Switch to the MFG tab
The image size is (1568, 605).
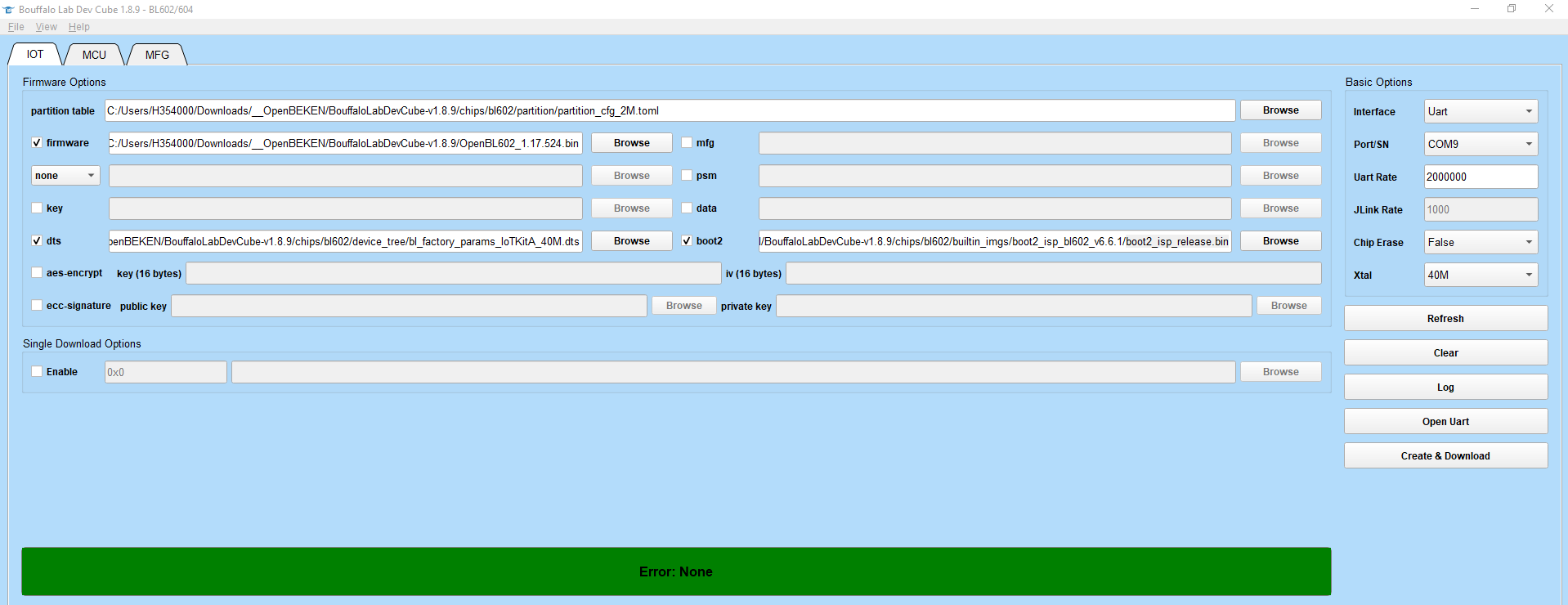point(157,55)
